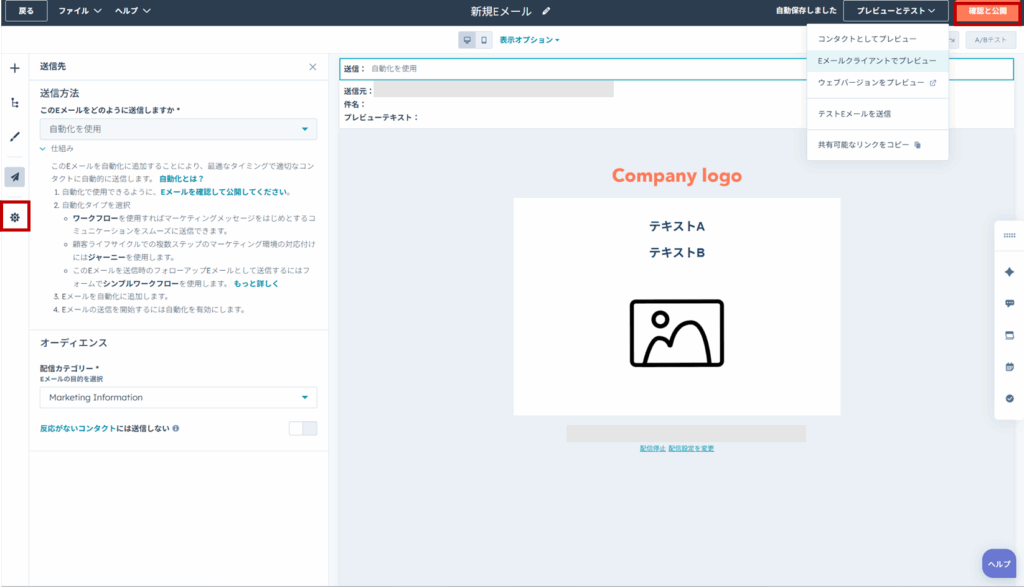1024x587 pixels.
Task: Switch to mobile preview icon
Action: tap(484, 40)
